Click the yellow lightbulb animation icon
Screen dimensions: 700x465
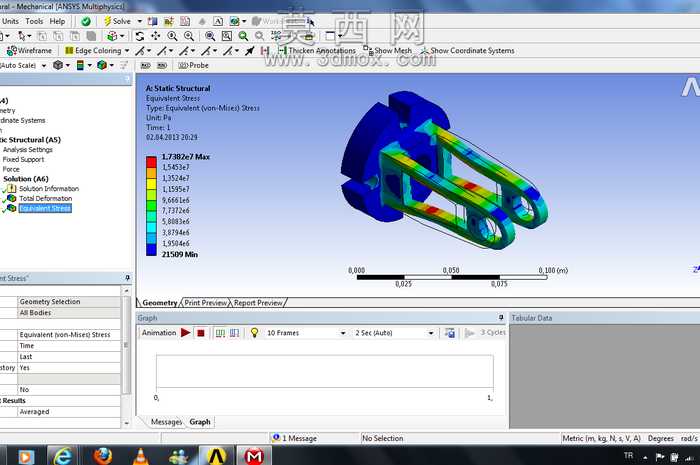[x=254, y=333]
